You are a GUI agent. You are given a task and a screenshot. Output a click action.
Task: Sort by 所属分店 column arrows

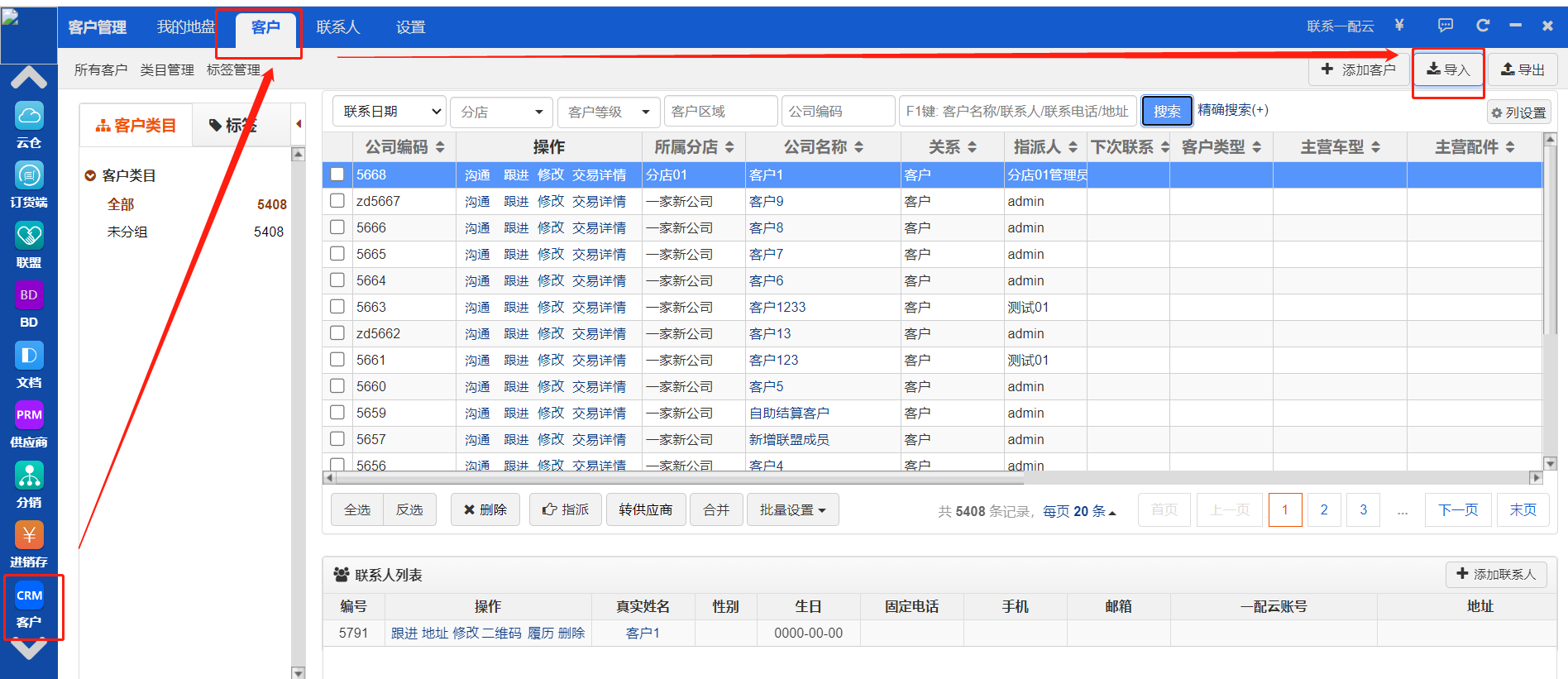(x=729, y=147)
